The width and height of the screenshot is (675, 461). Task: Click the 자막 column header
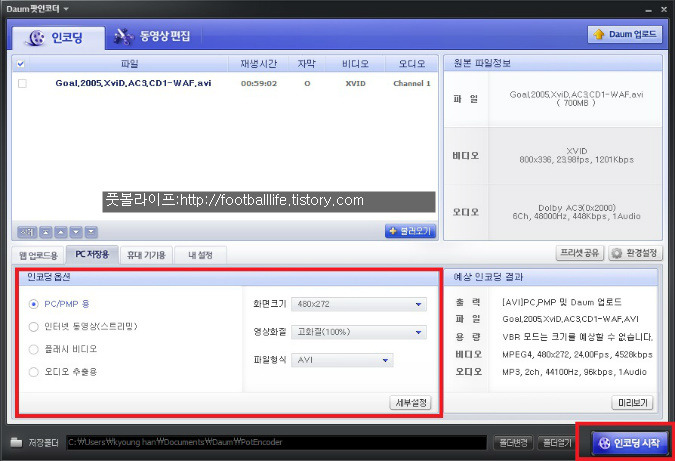(x=307, y=64)
